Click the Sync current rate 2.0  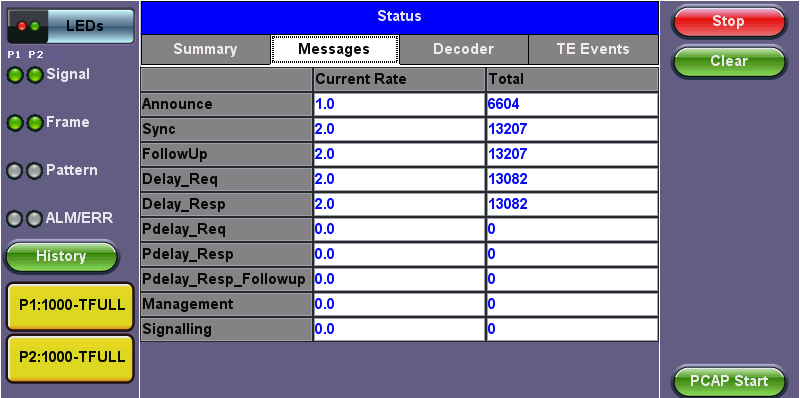399,130
